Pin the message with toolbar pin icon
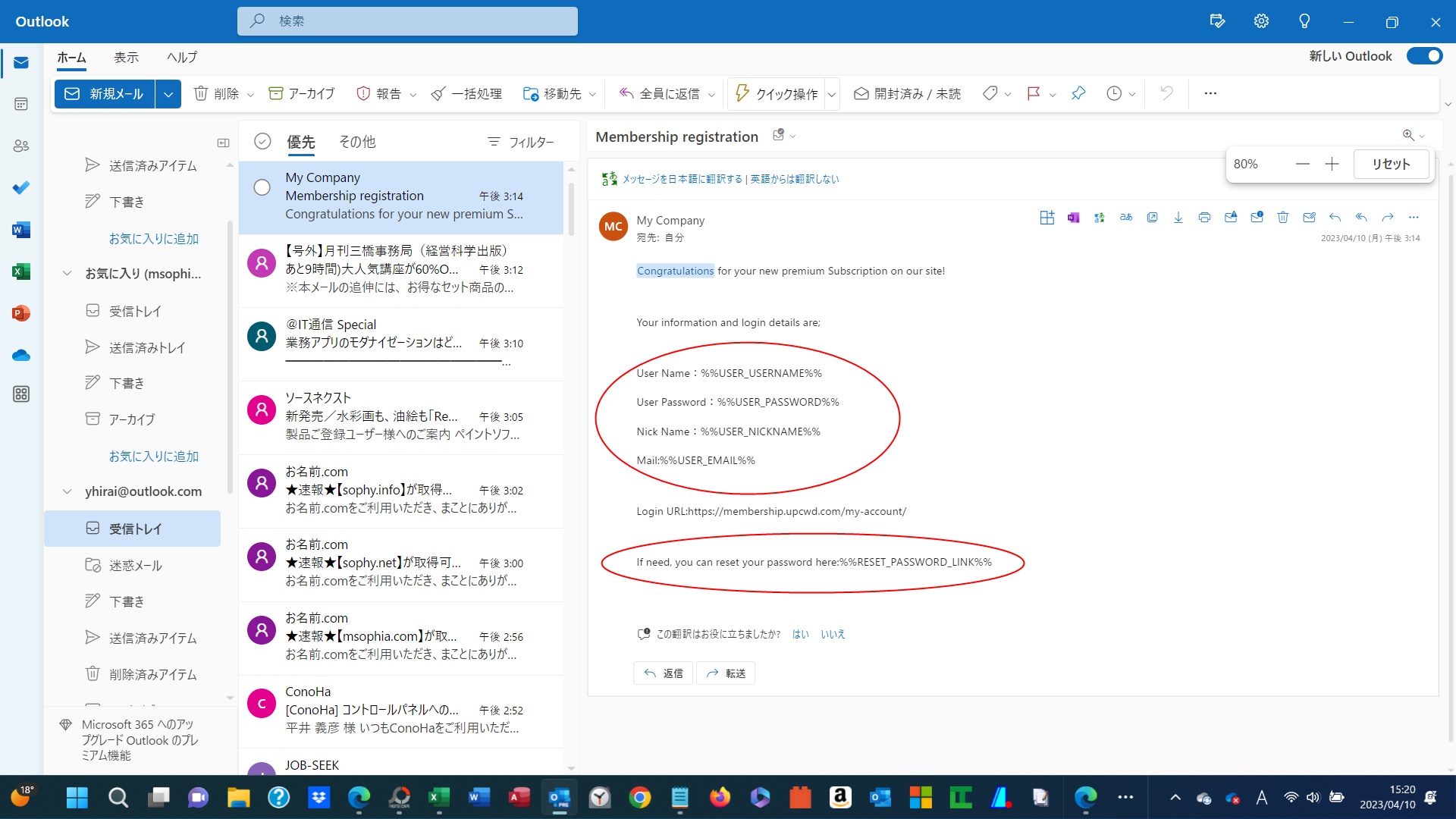 click(x=1078, y=93)
